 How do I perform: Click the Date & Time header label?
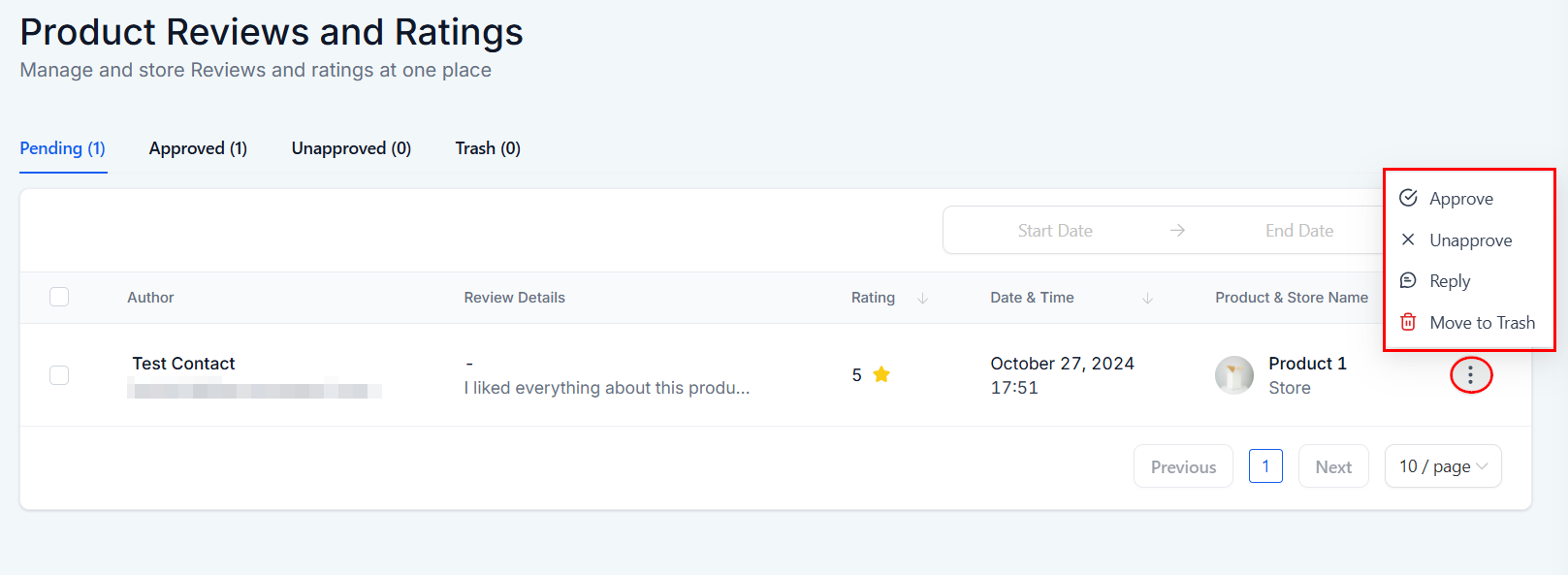pyautogui.click(x=1032, y=298)
